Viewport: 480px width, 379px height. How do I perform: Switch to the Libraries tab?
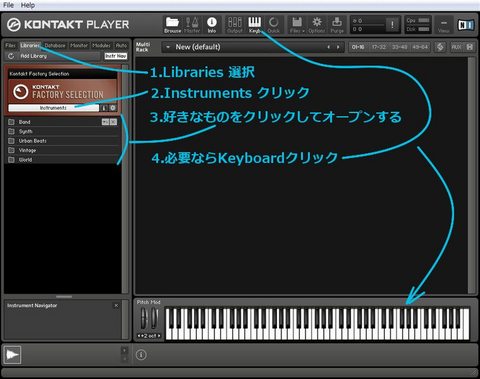coord(30,45)
